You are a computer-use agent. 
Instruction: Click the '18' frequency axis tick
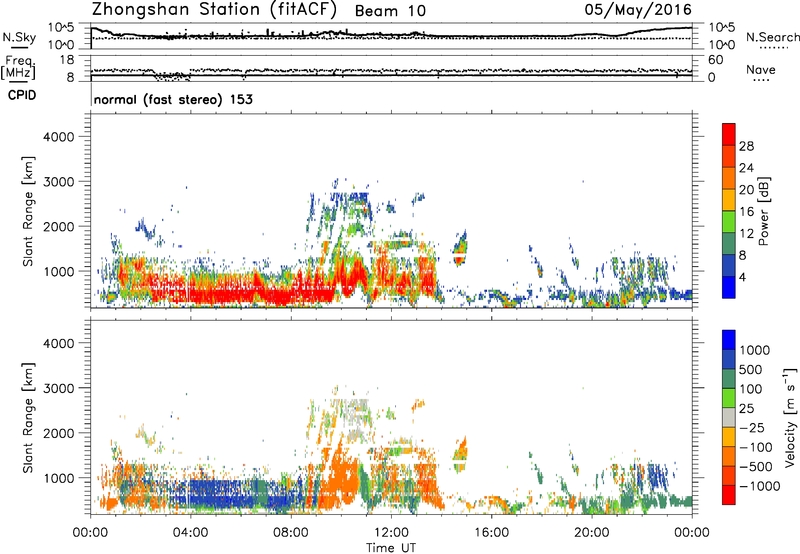pos(67,60)
